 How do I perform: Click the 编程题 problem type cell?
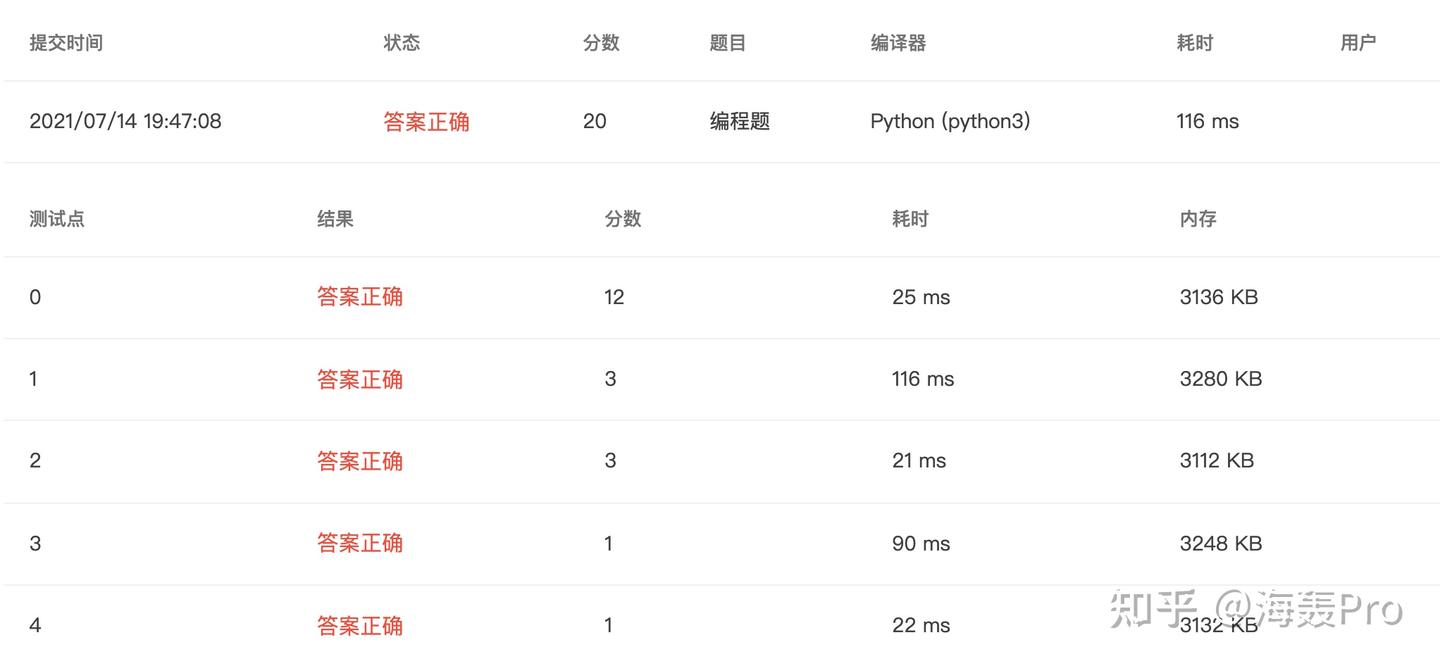pos(740,122)
